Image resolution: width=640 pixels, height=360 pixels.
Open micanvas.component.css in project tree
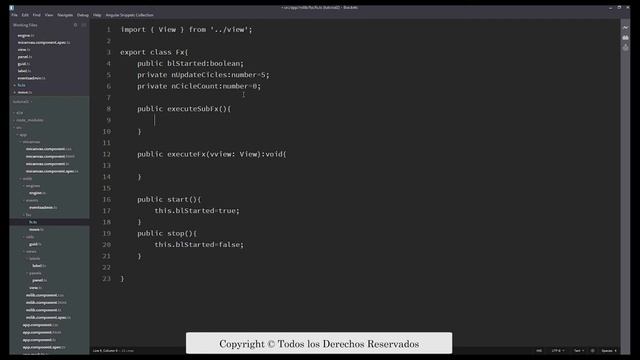click(48, 149)
